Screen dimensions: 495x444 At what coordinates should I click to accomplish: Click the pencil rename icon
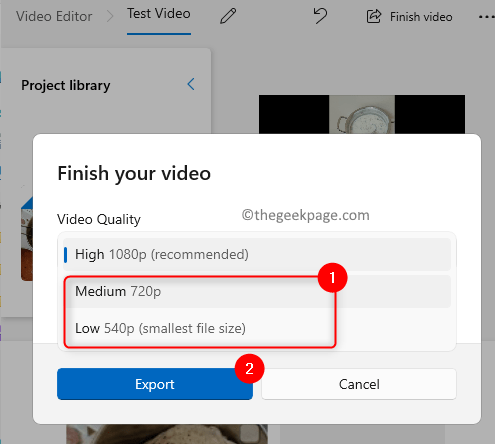tap(228, 16)
